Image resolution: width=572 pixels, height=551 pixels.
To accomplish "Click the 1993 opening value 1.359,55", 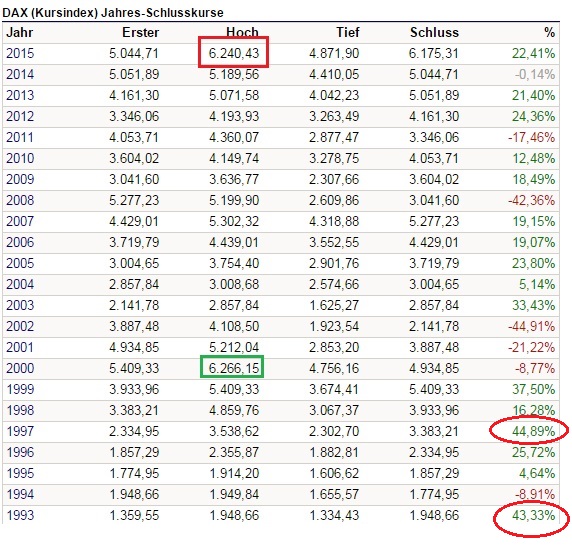I will pos(134,515).
